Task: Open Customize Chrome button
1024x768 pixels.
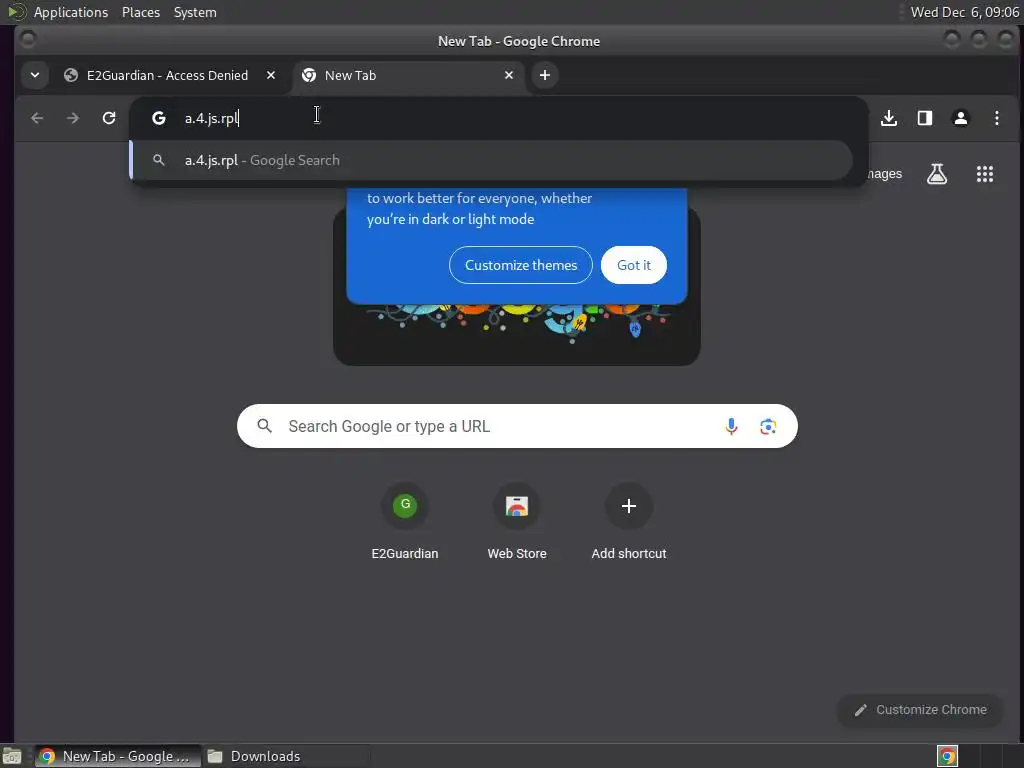Action: (920, 710)
